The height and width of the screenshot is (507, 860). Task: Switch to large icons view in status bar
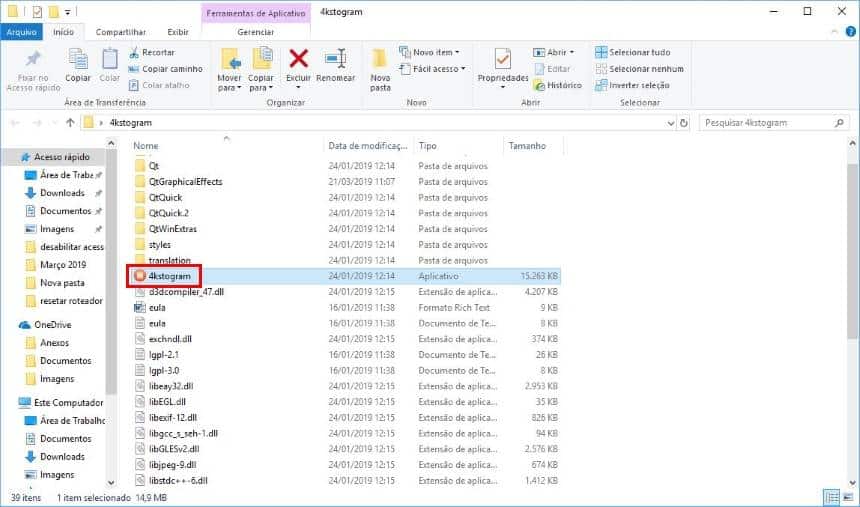(x=846, y=497)
